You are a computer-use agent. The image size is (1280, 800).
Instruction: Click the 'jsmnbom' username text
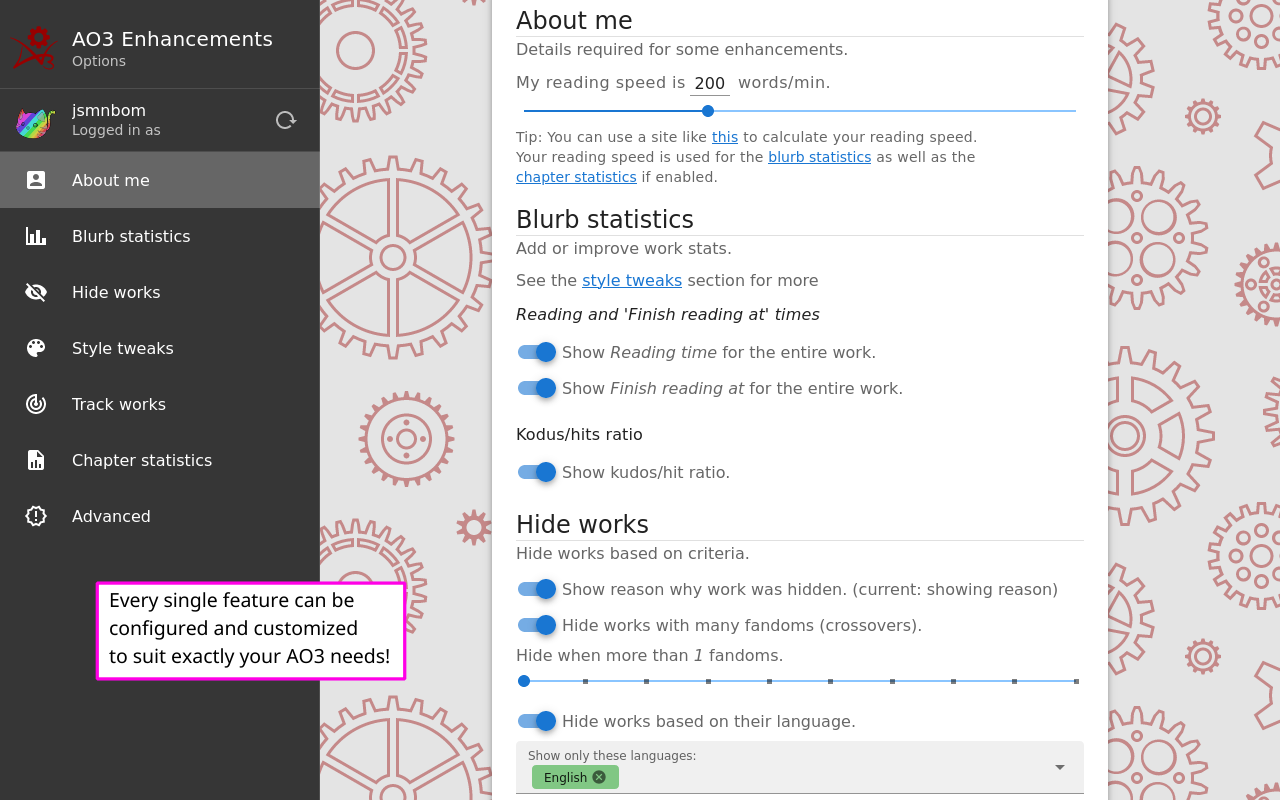tap(109, 110)
